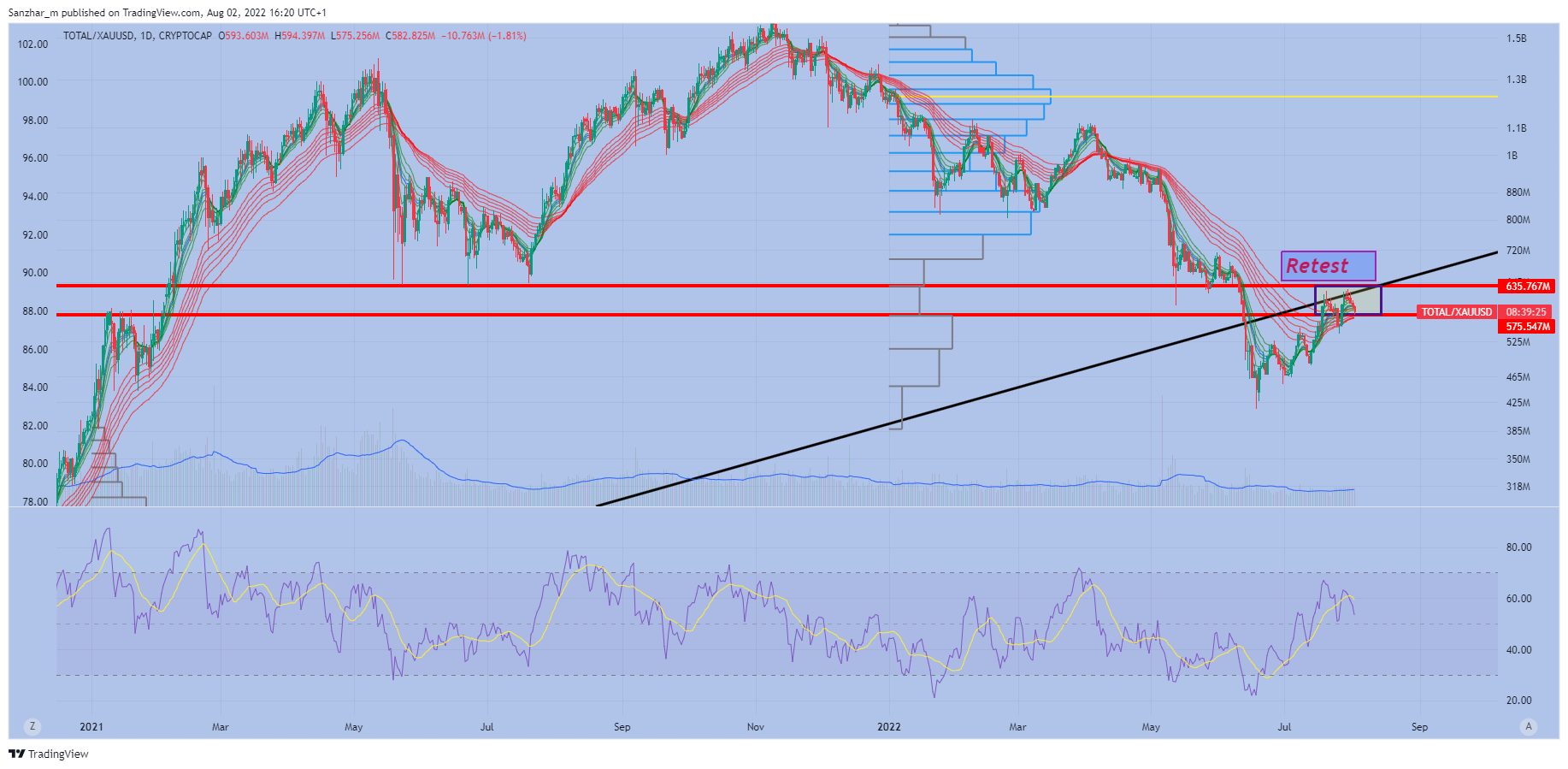Click the 08:39:25 bar countdown

pyautogui.click(x=1526, y=312)
